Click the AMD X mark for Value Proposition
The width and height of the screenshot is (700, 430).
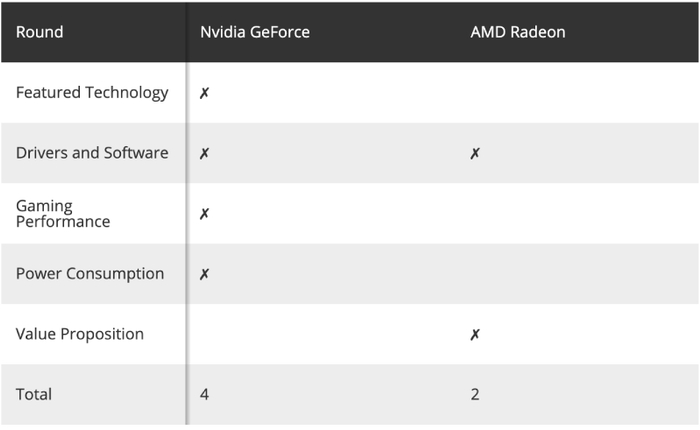[x=475, y=334]
